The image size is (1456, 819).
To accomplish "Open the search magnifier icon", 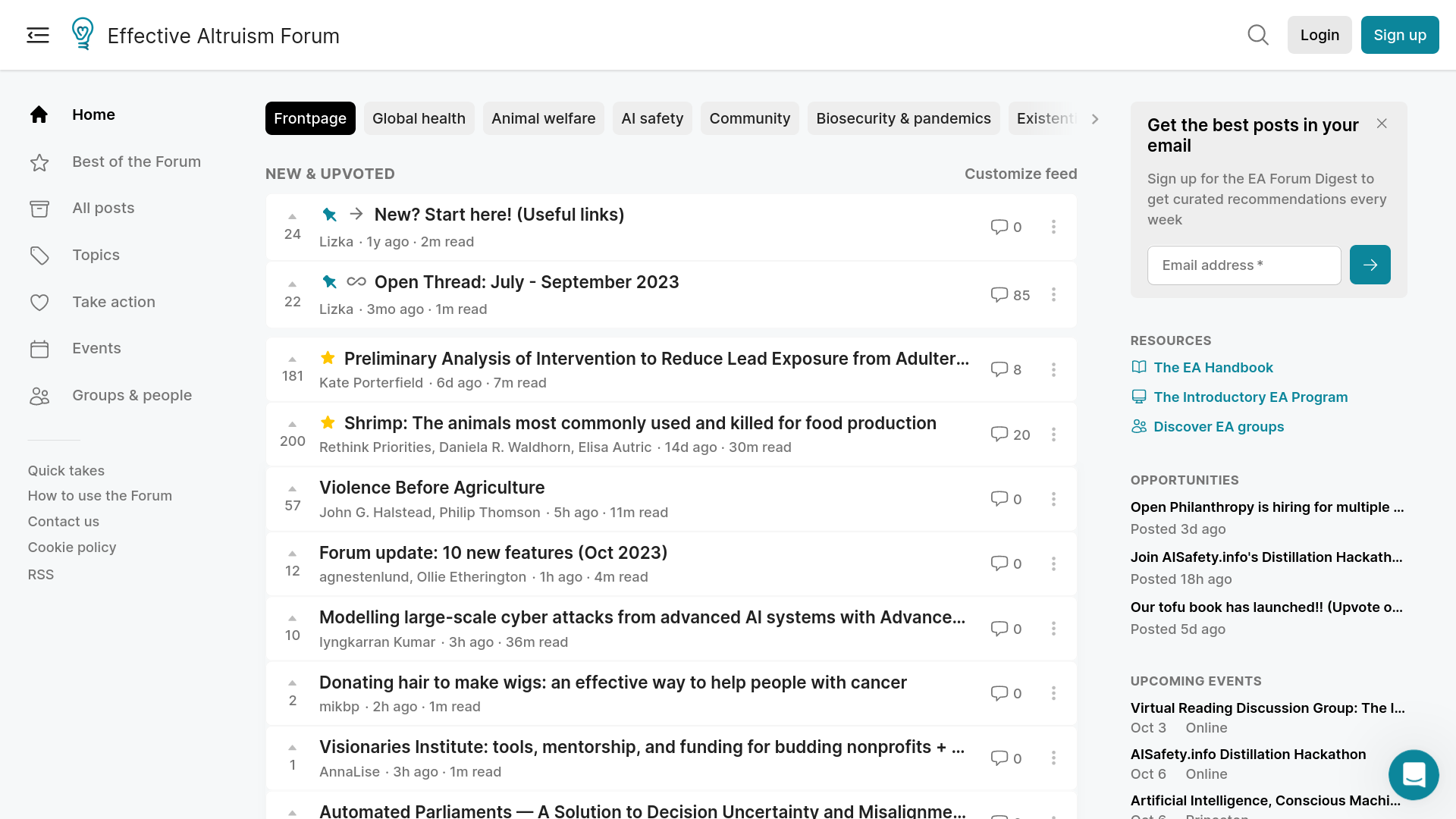I will point(1258,35).
